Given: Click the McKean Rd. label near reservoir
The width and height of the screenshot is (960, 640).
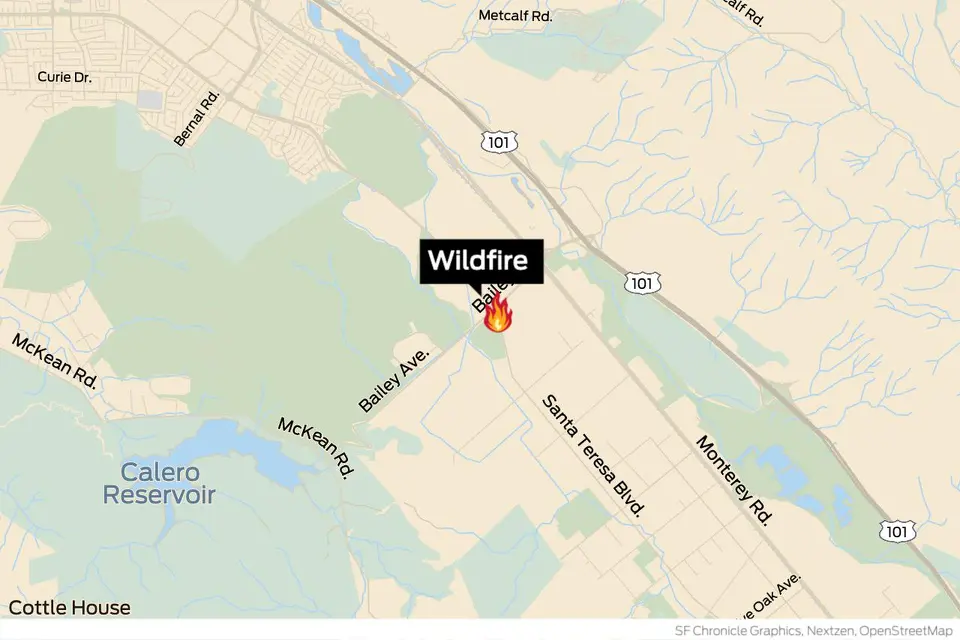Looking at the screenshot, I should 317,448.
